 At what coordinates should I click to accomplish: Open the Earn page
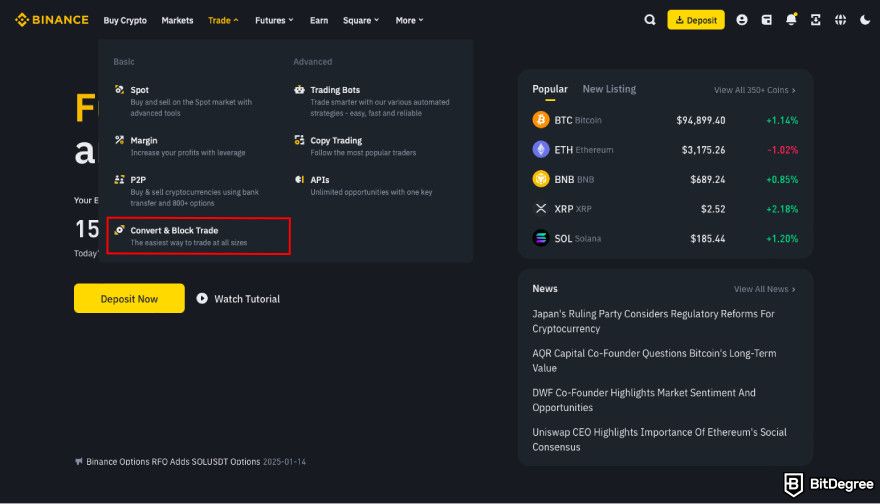click(x=319, y=20)
